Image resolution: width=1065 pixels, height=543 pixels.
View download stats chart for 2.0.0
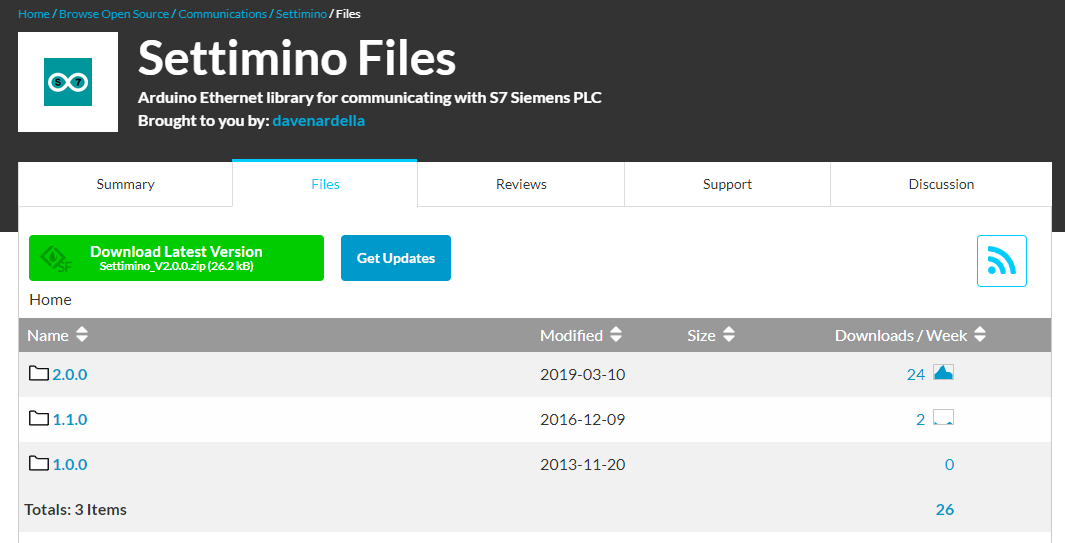[x=943, y=372]
